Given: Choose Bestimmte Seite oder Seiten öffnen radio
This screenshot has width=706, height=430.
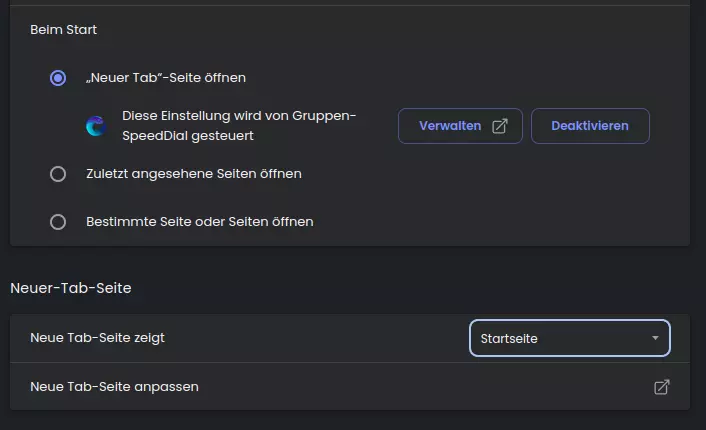Looking at the screenshot, I should [x=58, y=222].
